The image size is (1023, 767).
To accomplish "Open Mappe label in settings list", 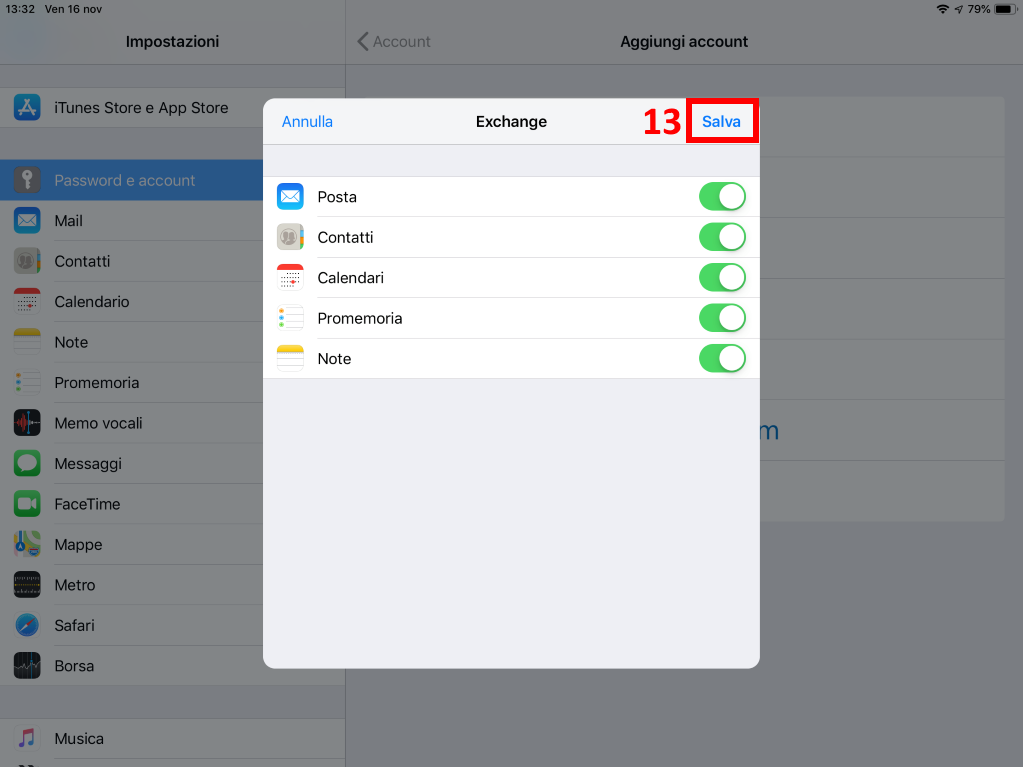I will click(x=78, y=545).
